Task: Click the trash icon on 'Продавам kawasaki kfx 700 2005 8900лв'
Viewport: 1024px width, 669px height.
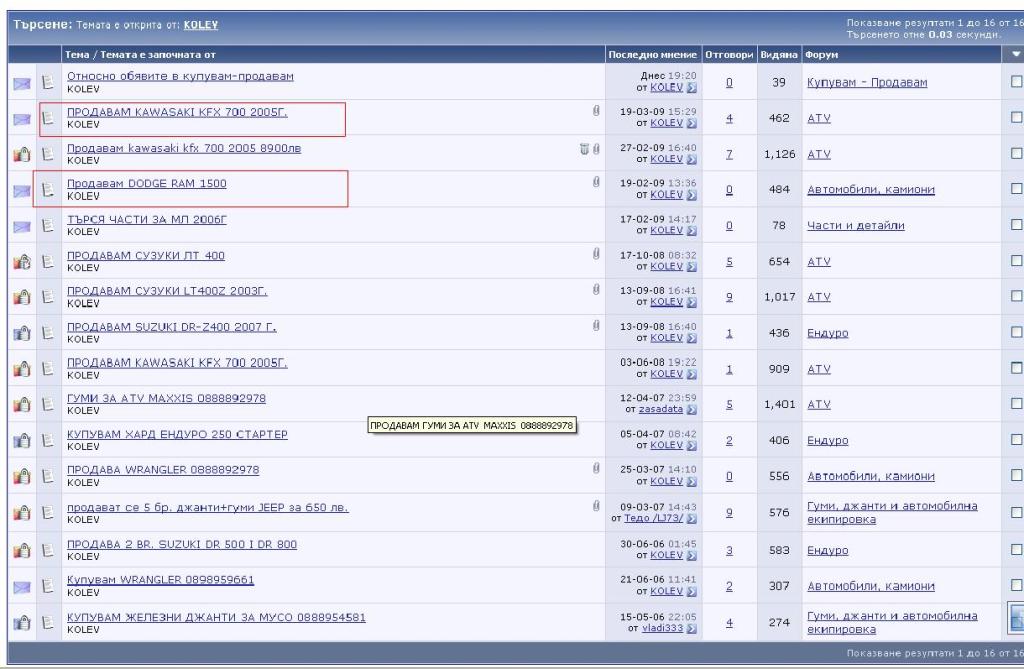Action: coord(584,149)
